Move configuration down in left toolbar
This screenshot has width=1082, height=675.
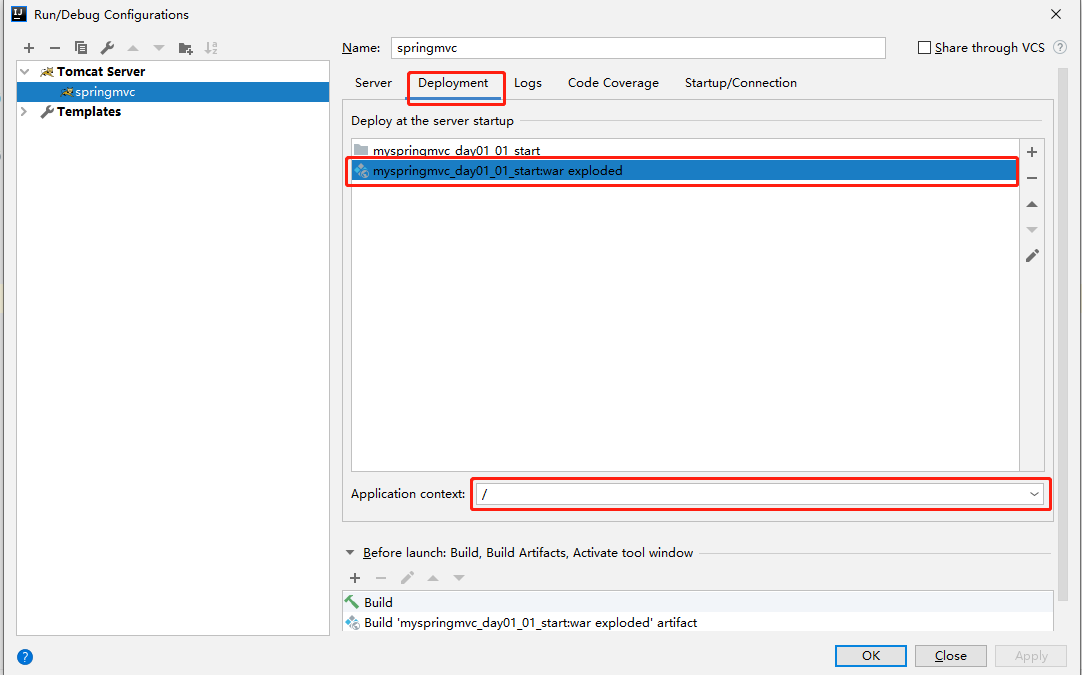click(x=159, y=48)
